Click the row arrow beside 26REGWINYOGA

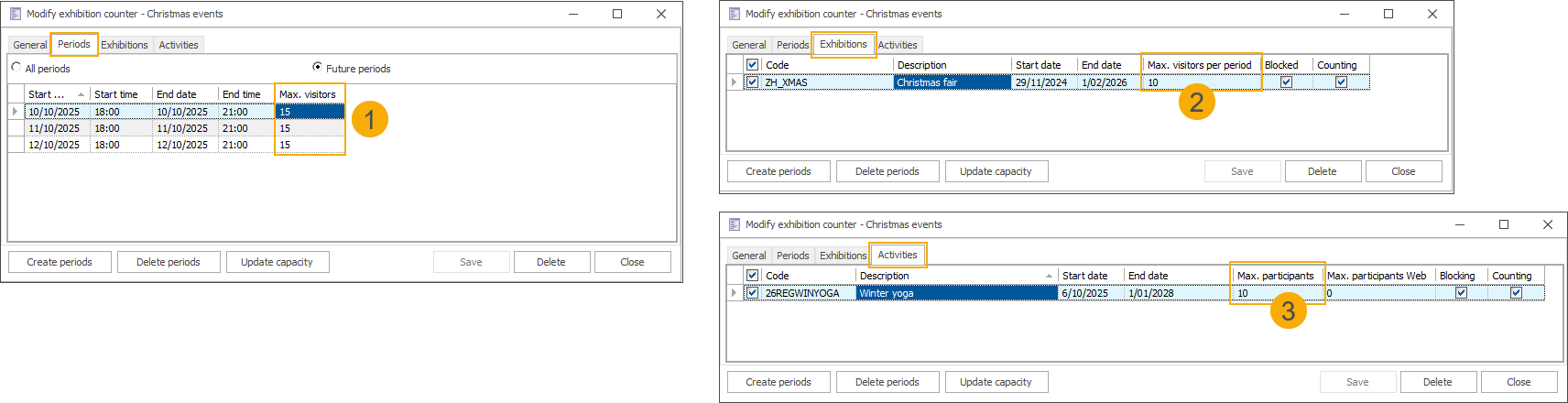click(734, 293)
